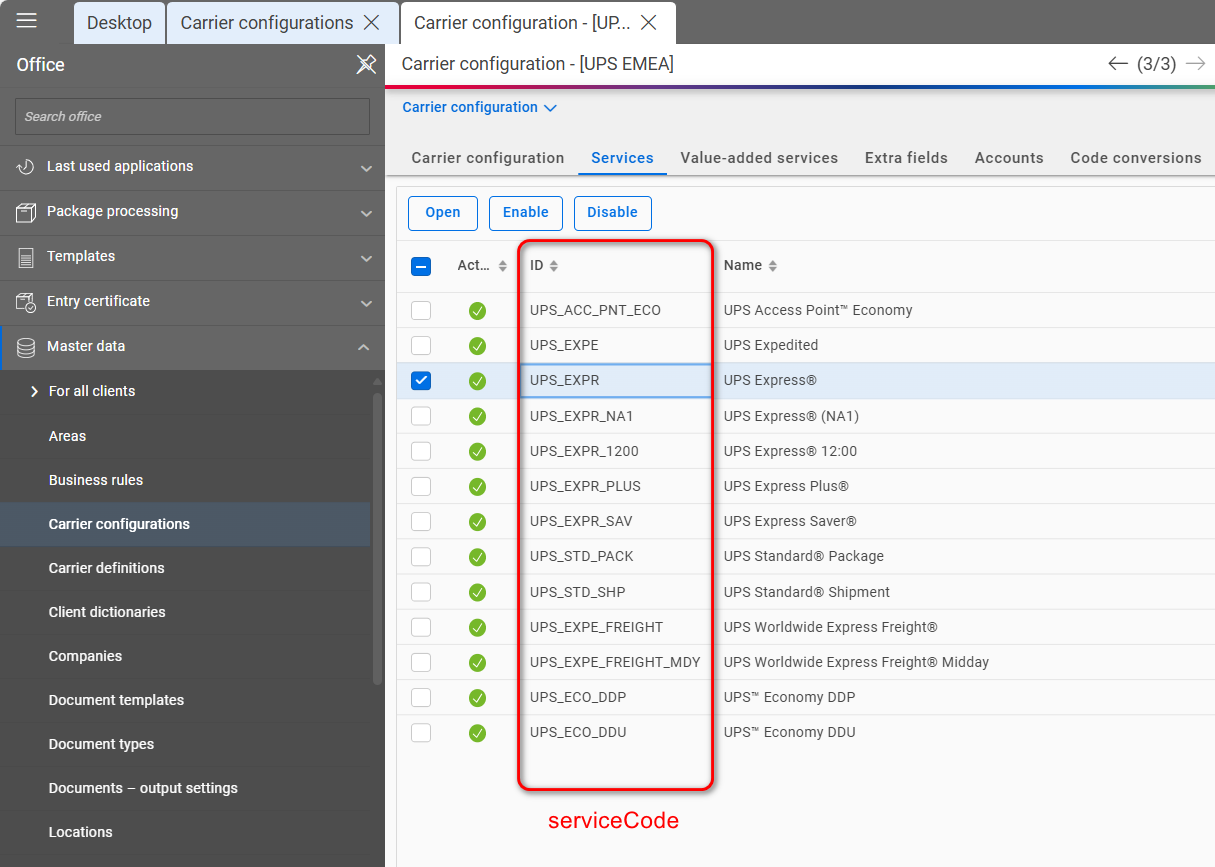Sort by the Name column arrows
1215x867 pixels.
click(772, 266)
